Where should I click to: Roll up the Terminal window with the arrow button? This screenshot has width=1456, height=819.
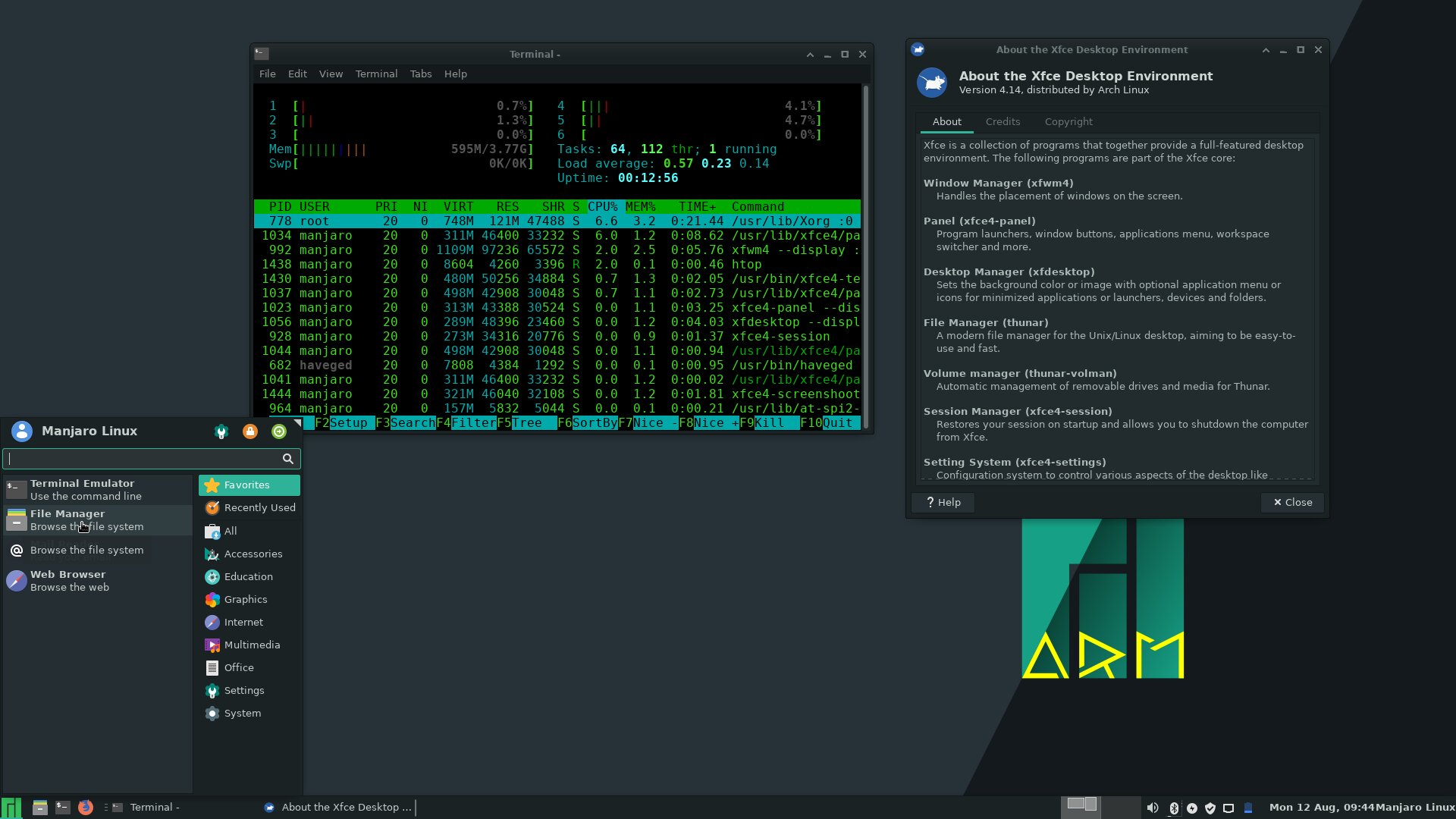tap(810, 55)
